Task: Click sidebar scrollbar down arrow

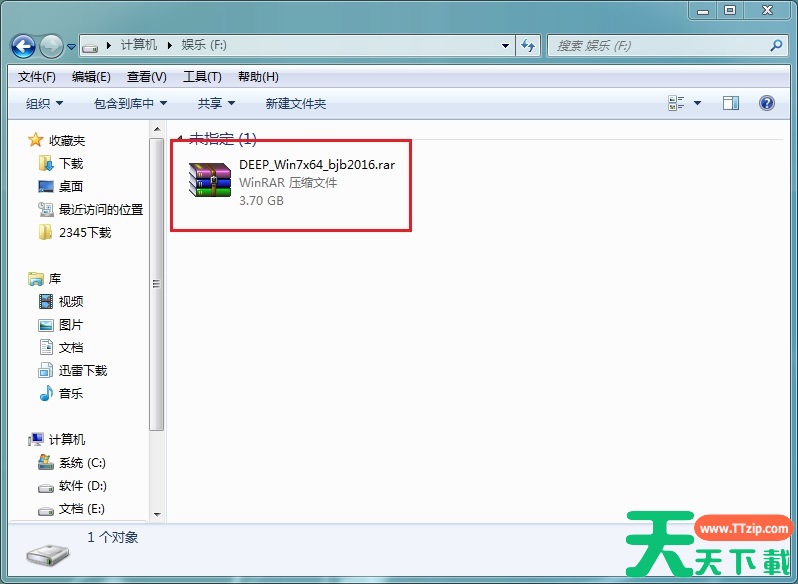Action: 157,514
